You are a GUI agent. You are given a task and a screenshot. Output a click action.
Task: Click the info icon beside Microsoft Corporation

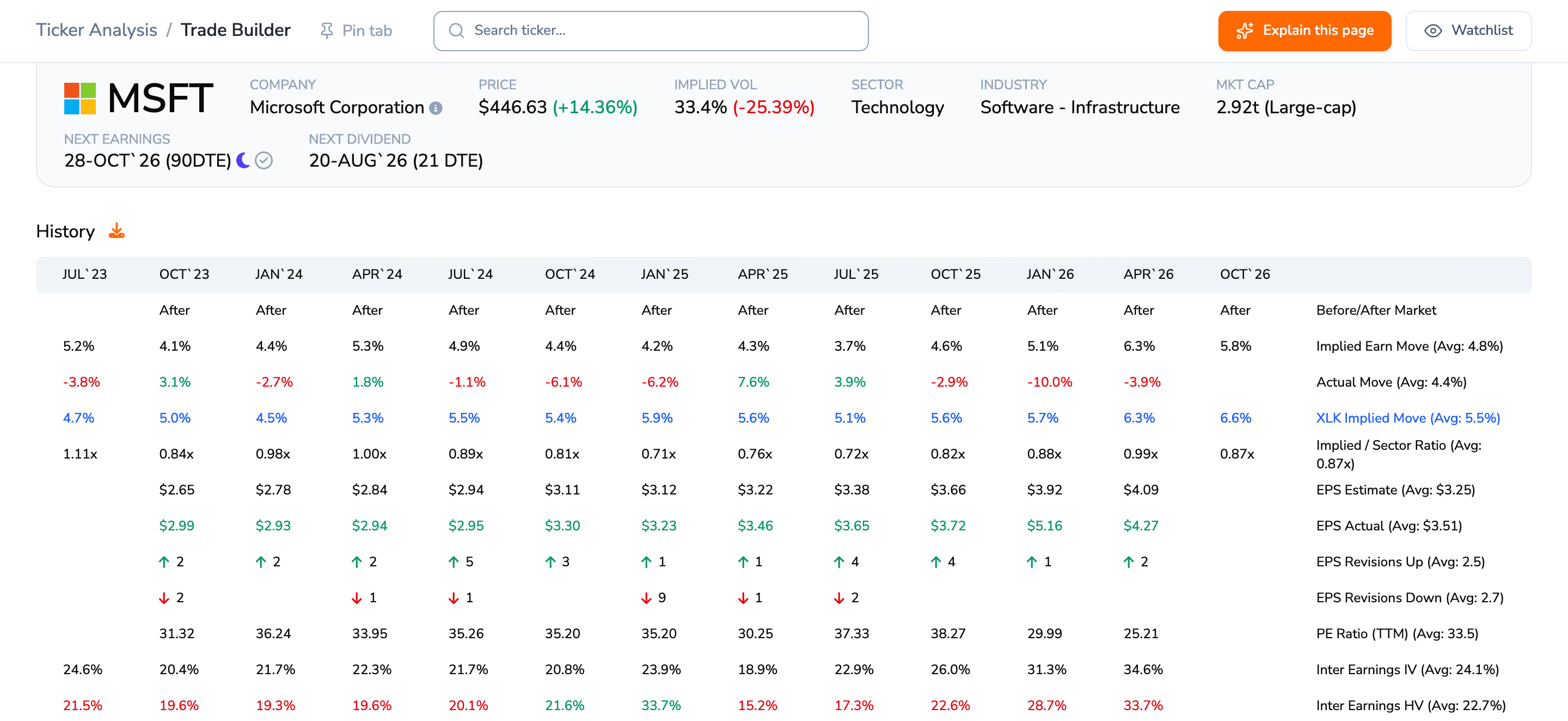pyautogui.click(x=436, y=108)
